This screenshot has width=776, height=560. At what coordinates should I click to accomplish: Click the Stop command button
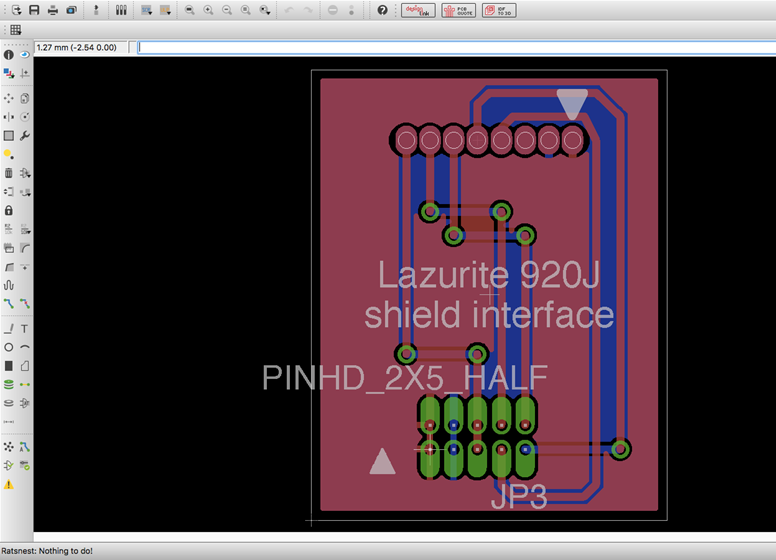[x=333, y=10]
